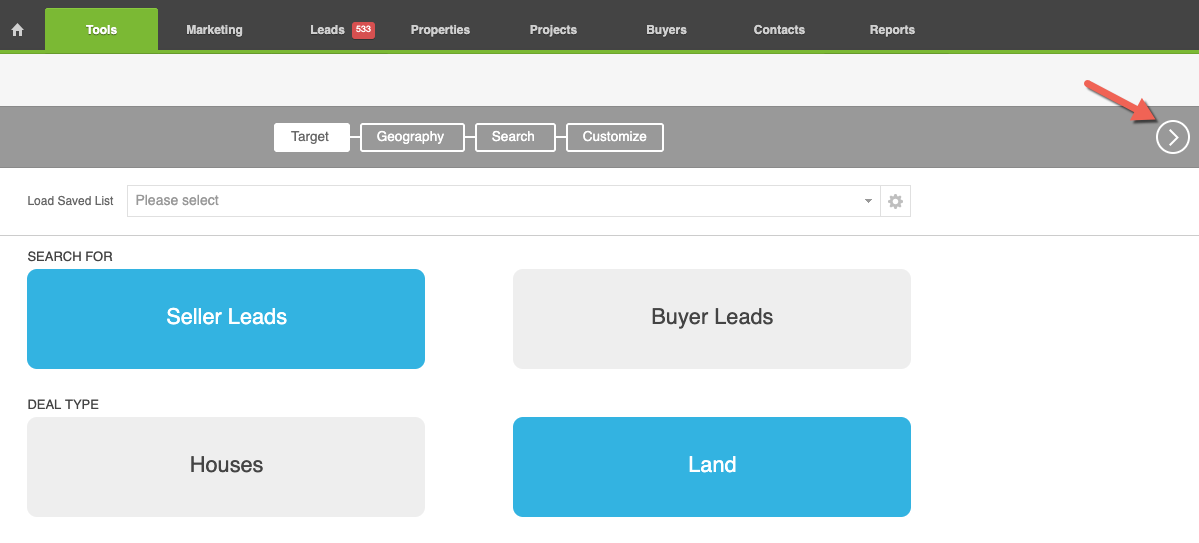View the Reports section
Image resolution: width=1199 pixels, height=543 pixels.
892,30
